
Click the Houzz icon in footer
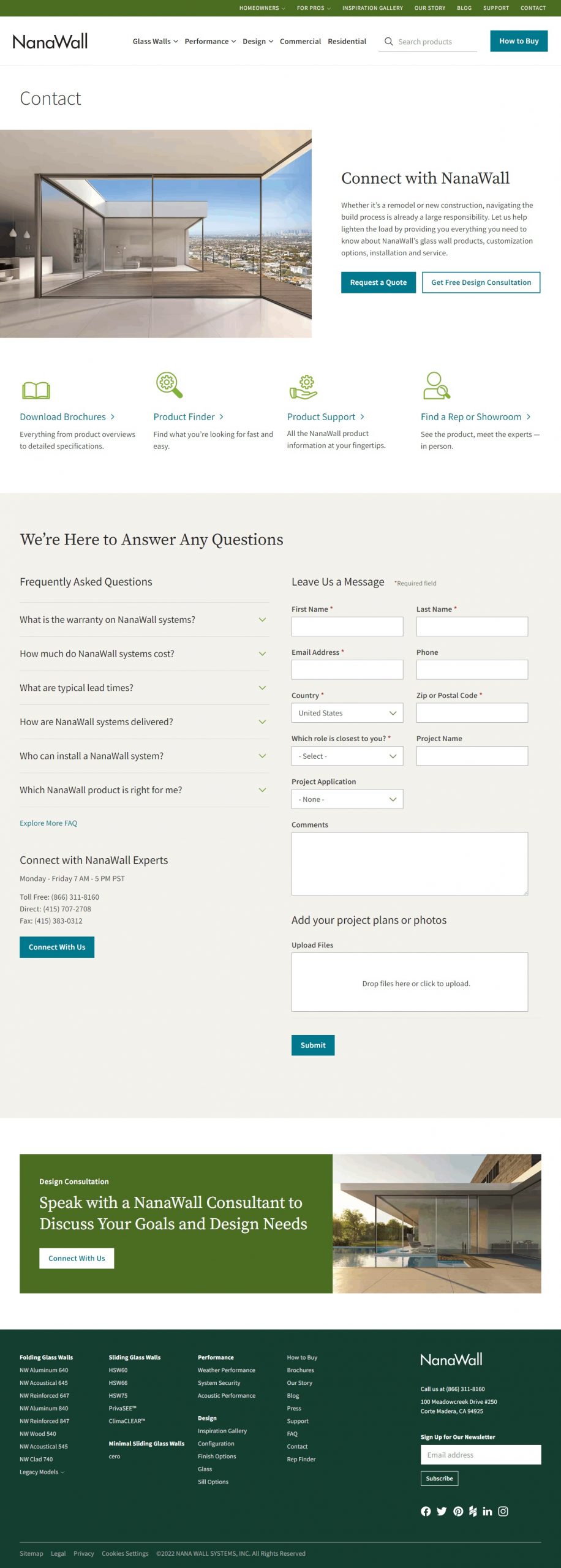click(472, 1512)
